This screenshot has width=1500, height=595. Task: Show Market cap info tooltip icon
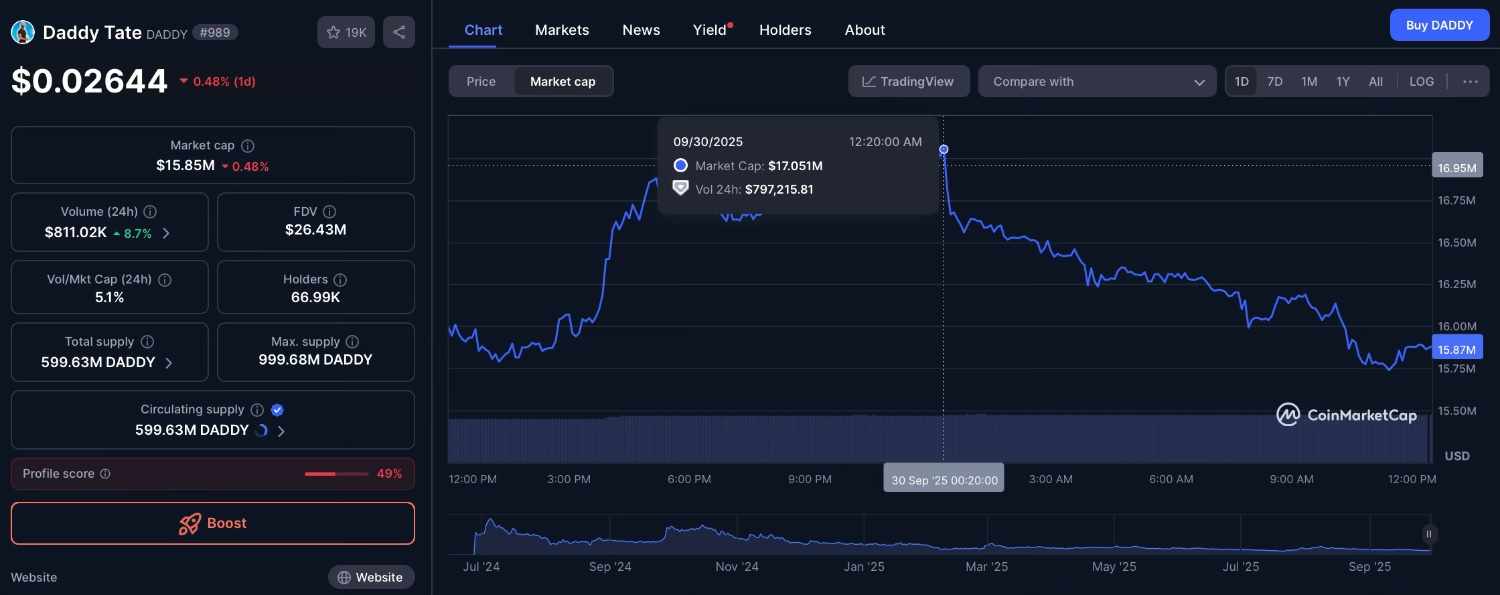click(248, 146)
